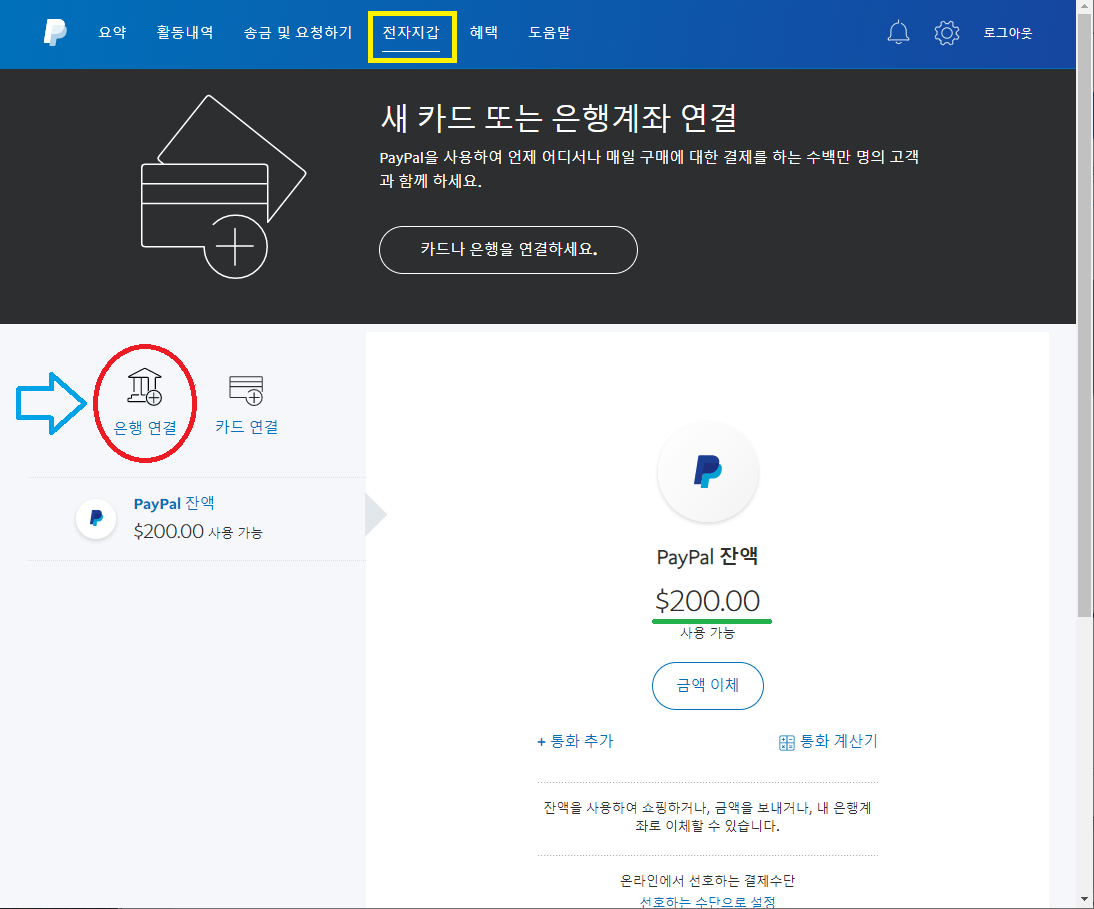1094x909 pixels.
Task: Click the 온라인에서 선호하는 결제수단 text
Action: click(x=707, y=880)
